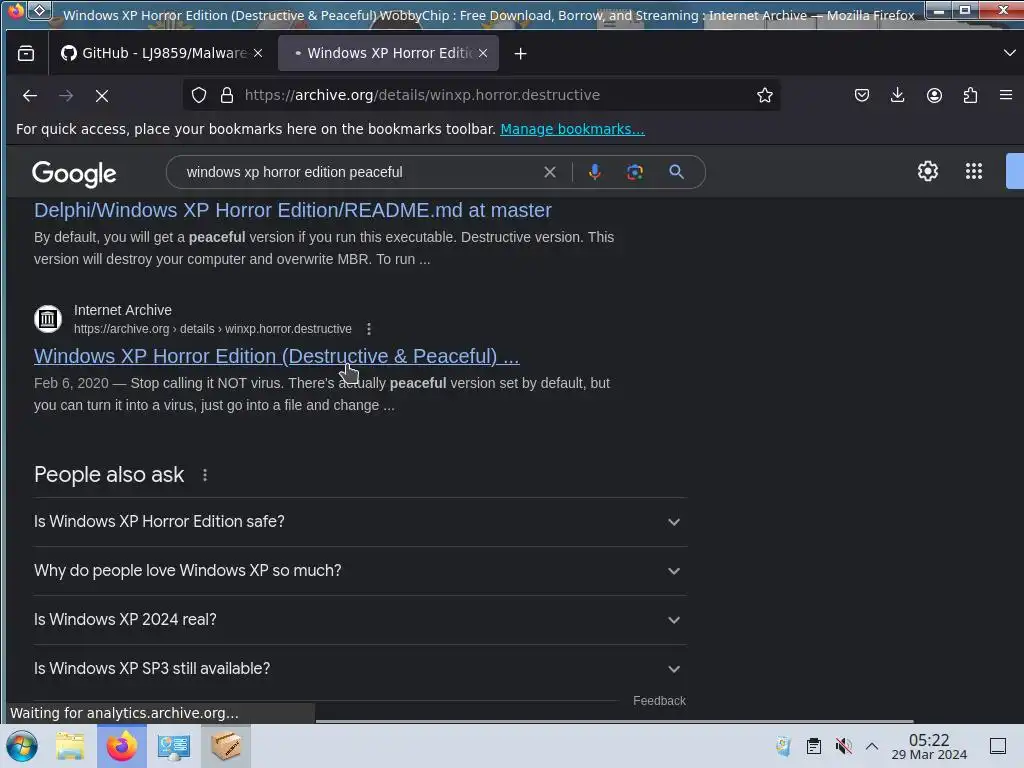The height and width of the screenshot is (768, 1024).
Task: Open the tracking protection shield icon
Action: 199,95
